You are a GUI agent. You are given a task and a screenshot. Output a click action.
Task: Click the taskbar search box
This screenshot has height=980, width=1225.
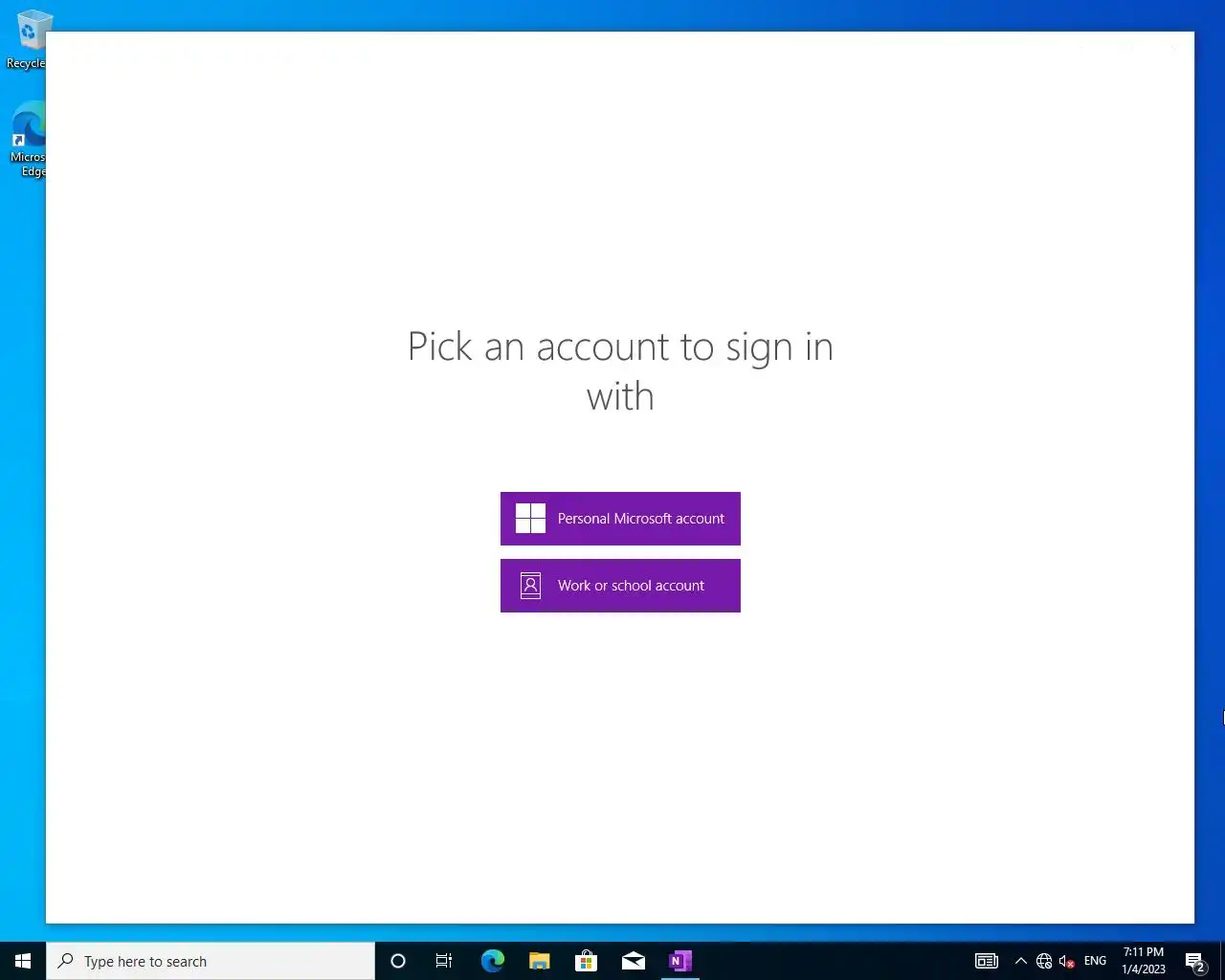pos(211,961)
